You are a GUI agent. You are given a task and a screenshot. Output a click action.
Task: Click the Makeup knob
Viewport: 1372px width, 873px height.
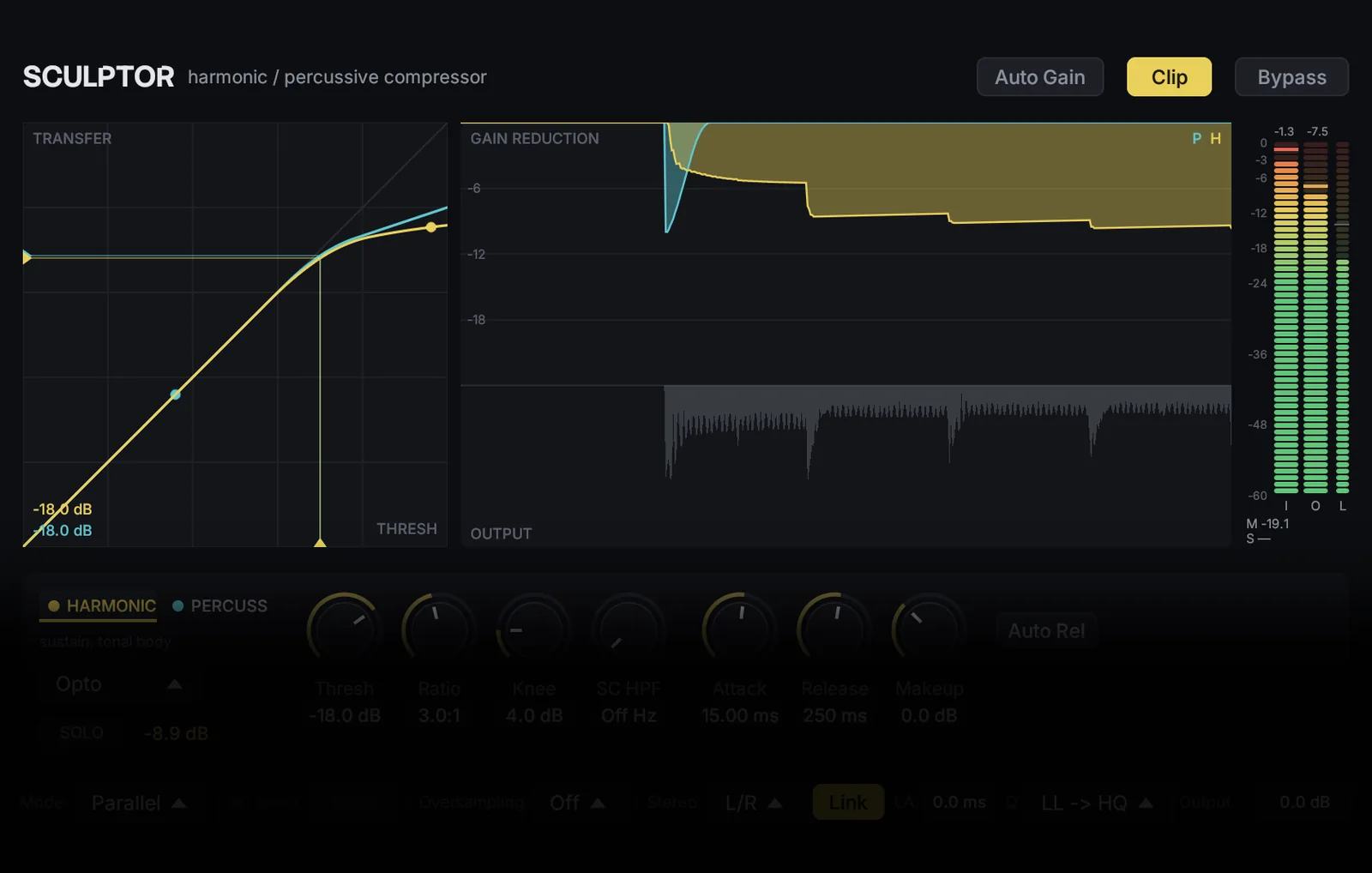pyautogui.click(x=929, y=629)
